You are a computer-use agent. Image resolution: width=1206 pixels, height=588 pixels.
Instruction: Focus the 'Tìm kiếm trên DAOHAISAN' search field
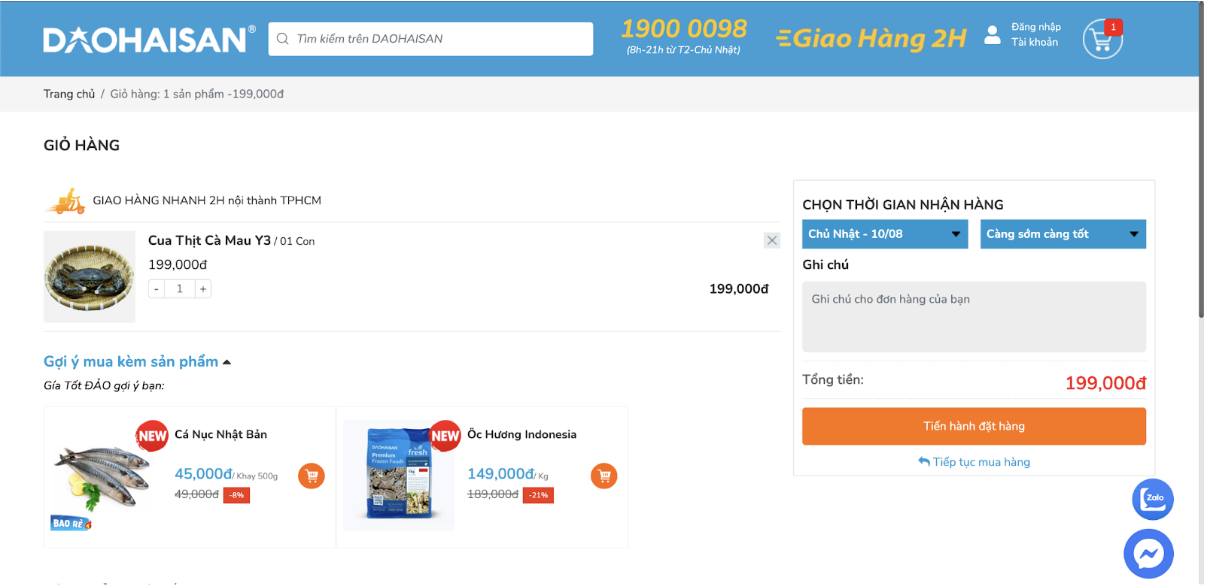(431, 39)
